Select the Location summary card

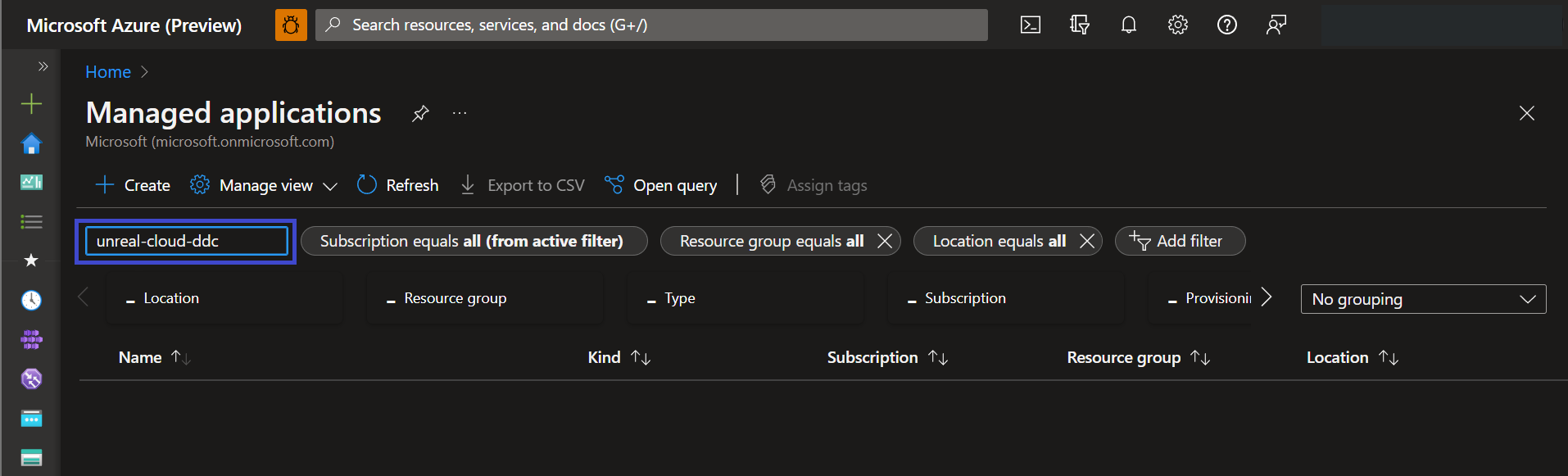(x=224, y=298)
